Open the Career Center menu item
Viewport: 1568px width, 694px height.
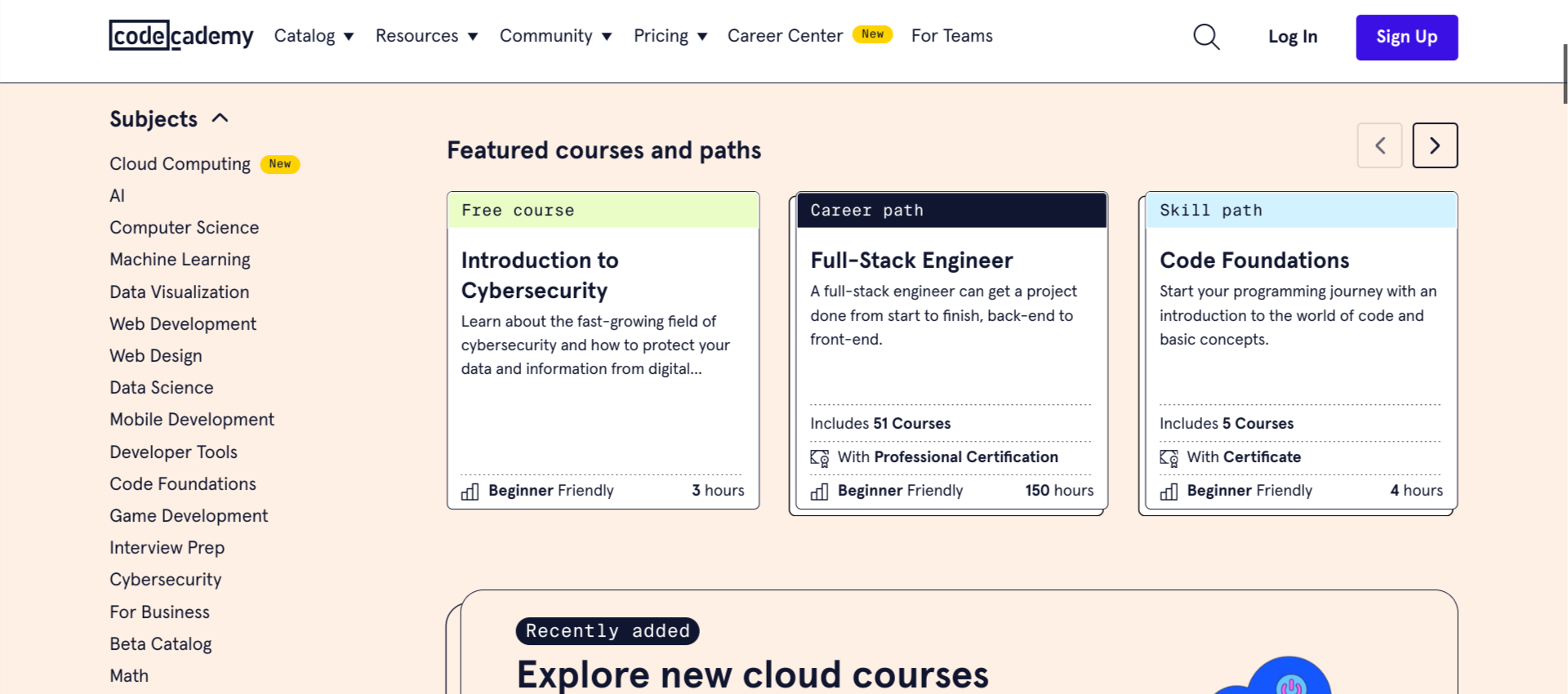785,36
